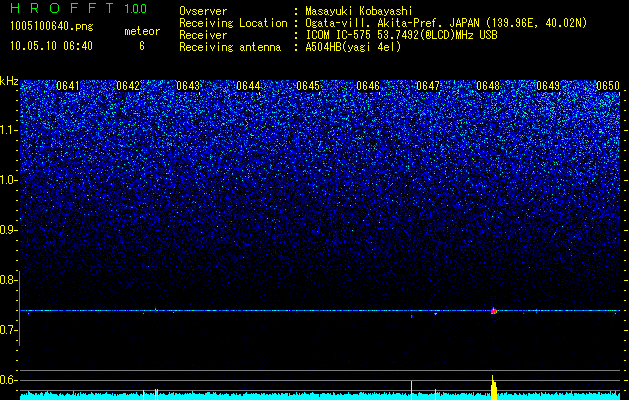Click the 0.7 kHz axis label
Image resolution: width=629 pixels, height=400 pixels.
coord(8,330)
